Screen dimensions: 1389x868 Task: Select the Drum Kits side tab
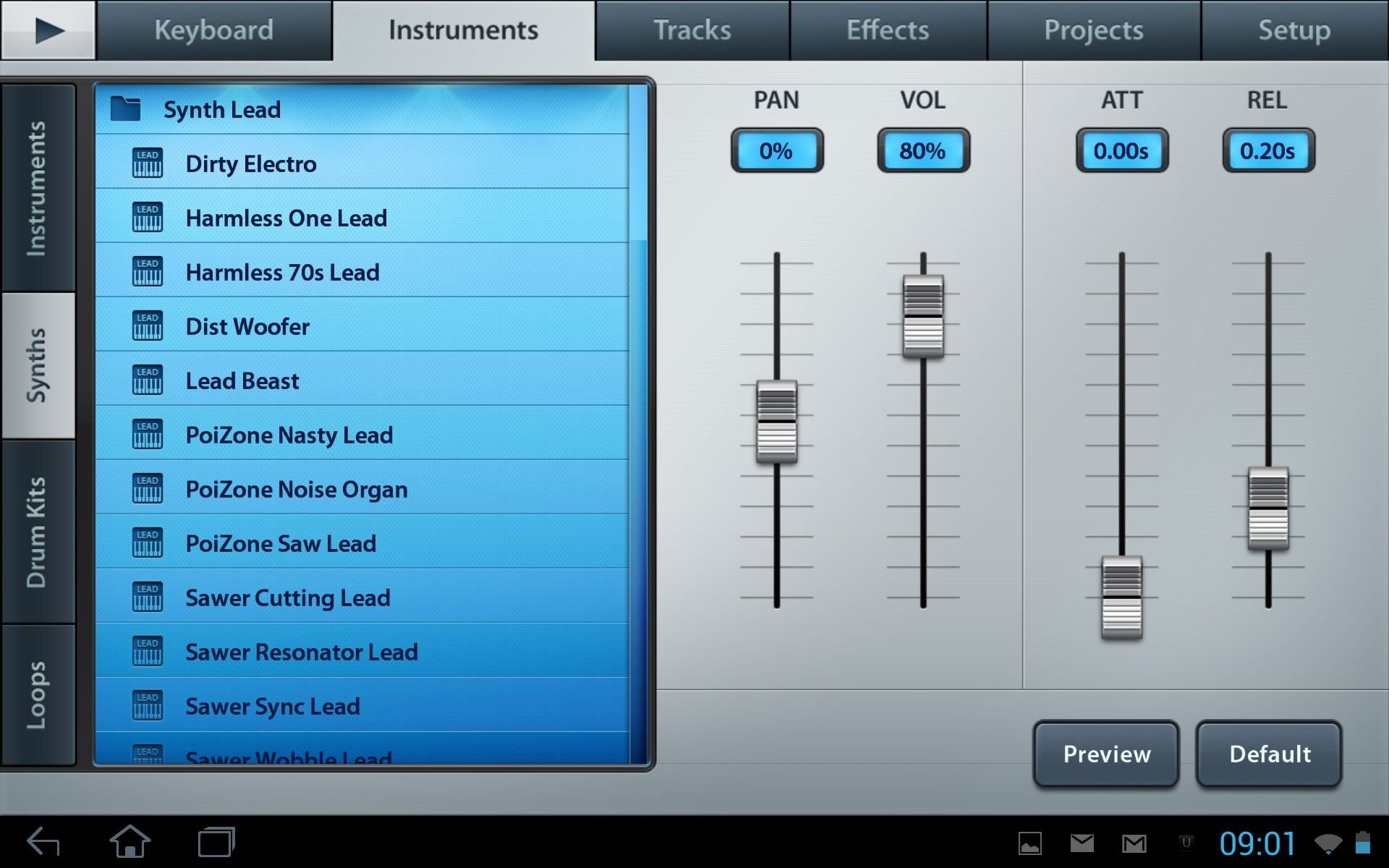pyautogui.click(x=38, y=532)
